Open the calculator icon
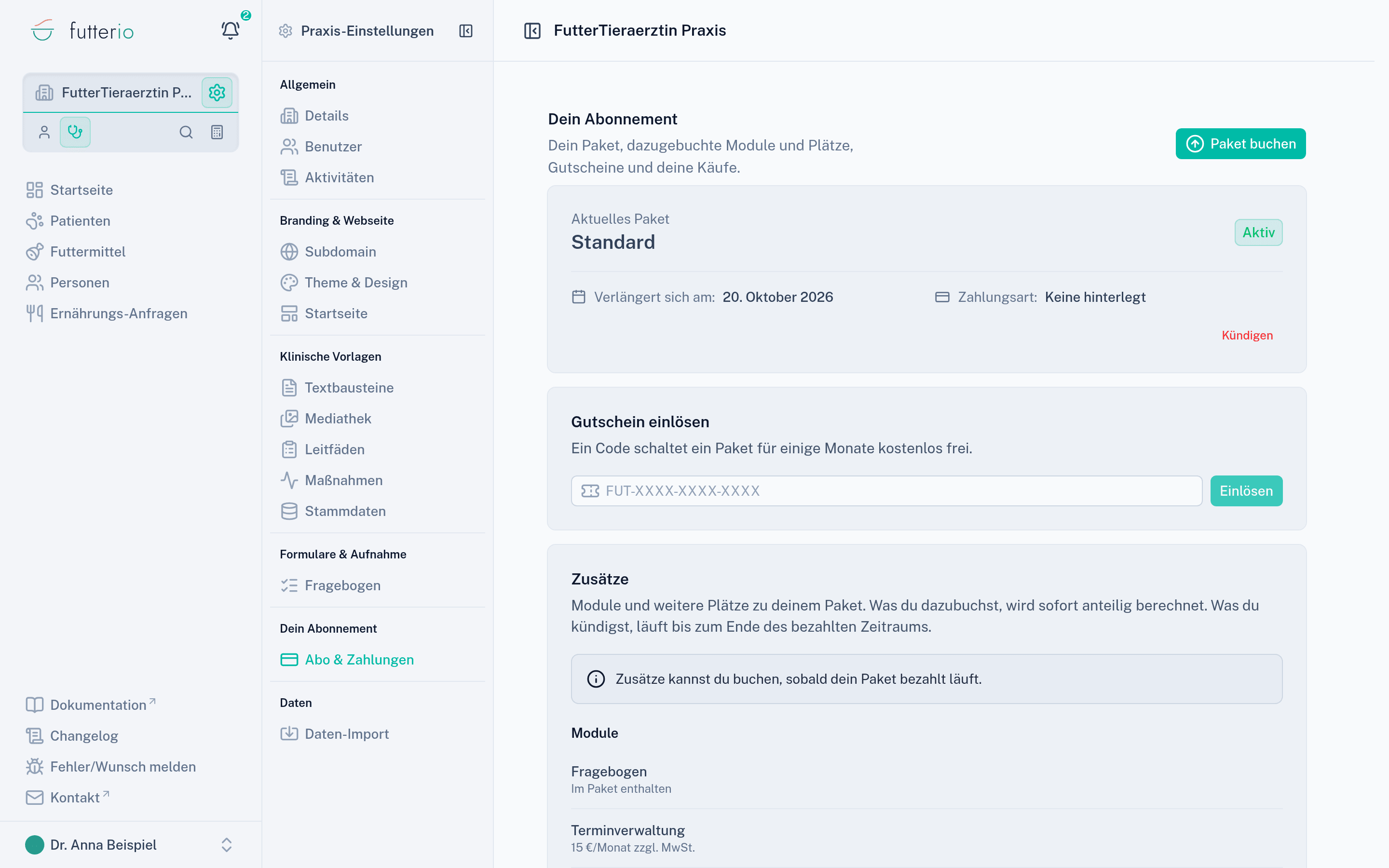Viewport: 1389px width, 868px height. [x=217, y=132]
